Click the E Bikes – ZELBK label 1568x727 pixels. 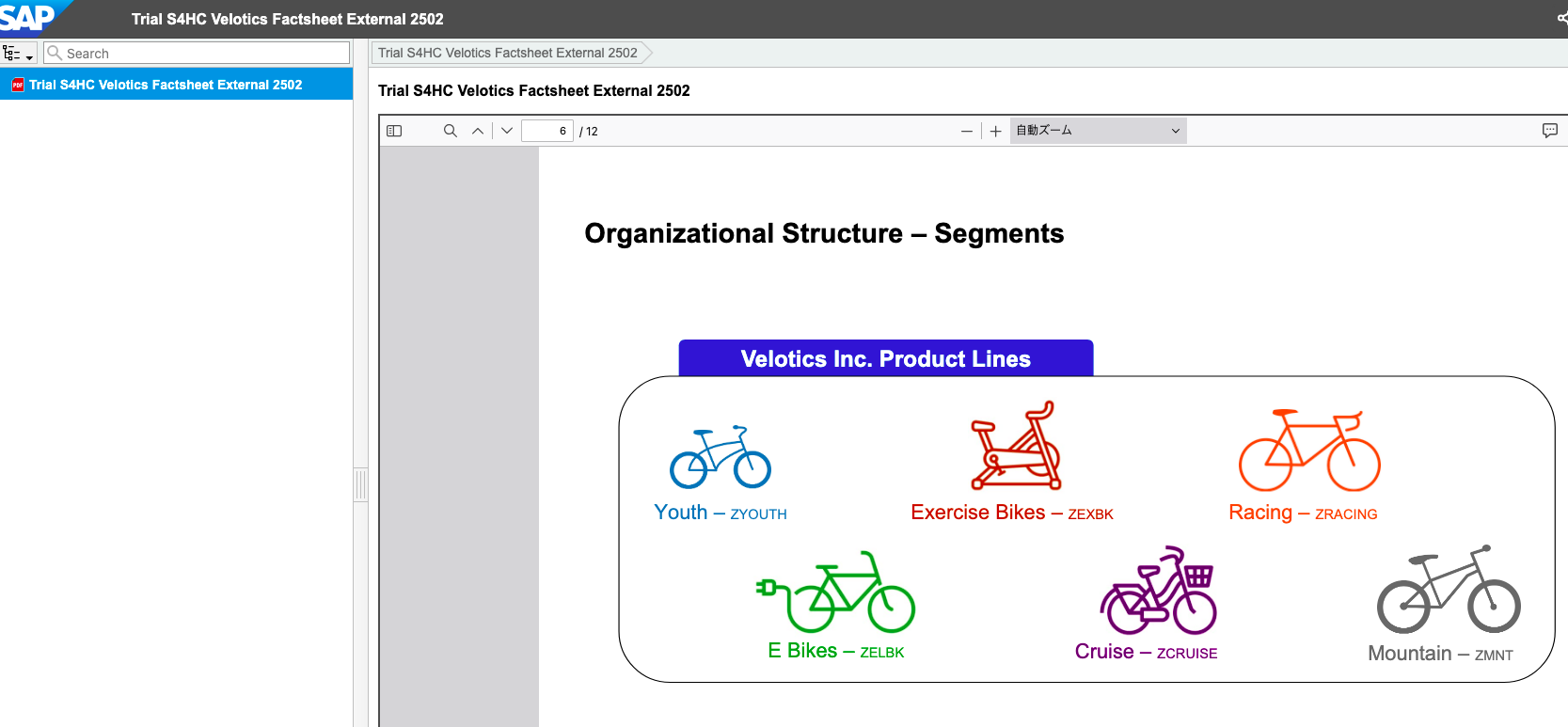click(x=836, y=651)
